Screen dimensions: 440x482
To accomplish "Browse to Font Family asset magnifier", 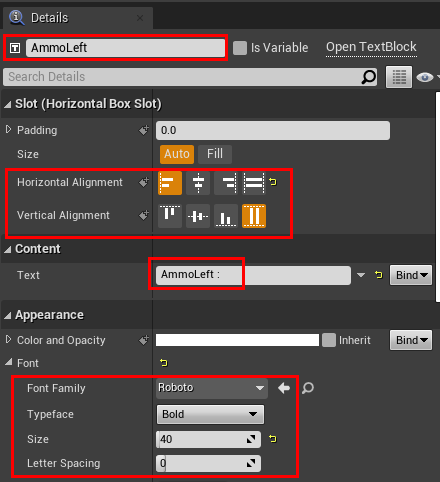I will [x=308, y=388].
